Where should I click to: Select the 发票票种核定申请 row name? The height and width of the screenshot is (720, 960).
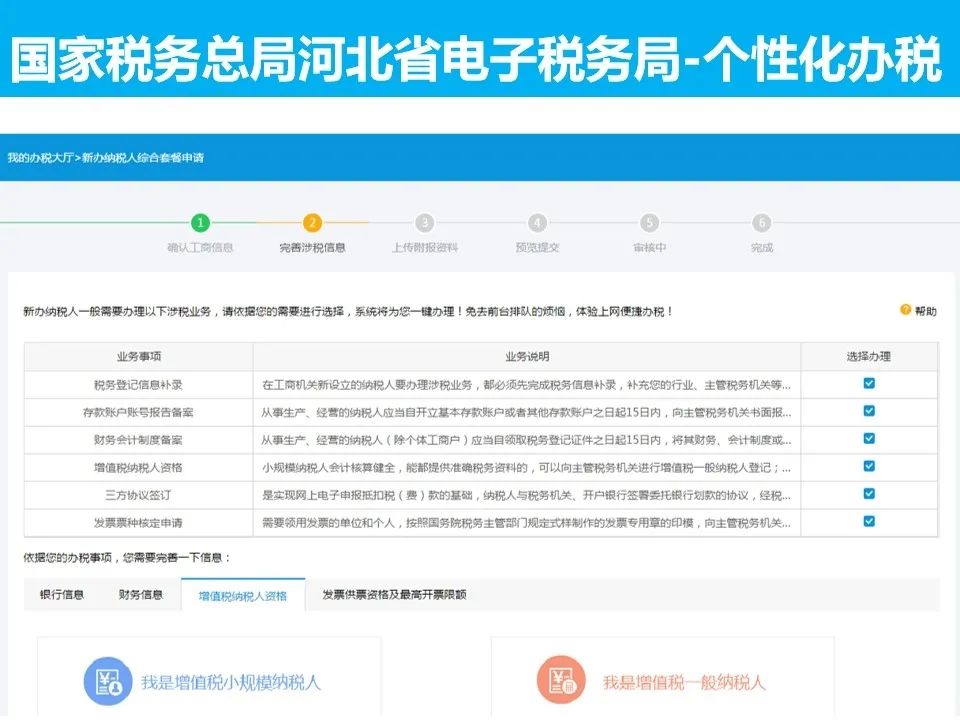pos(138,522)
